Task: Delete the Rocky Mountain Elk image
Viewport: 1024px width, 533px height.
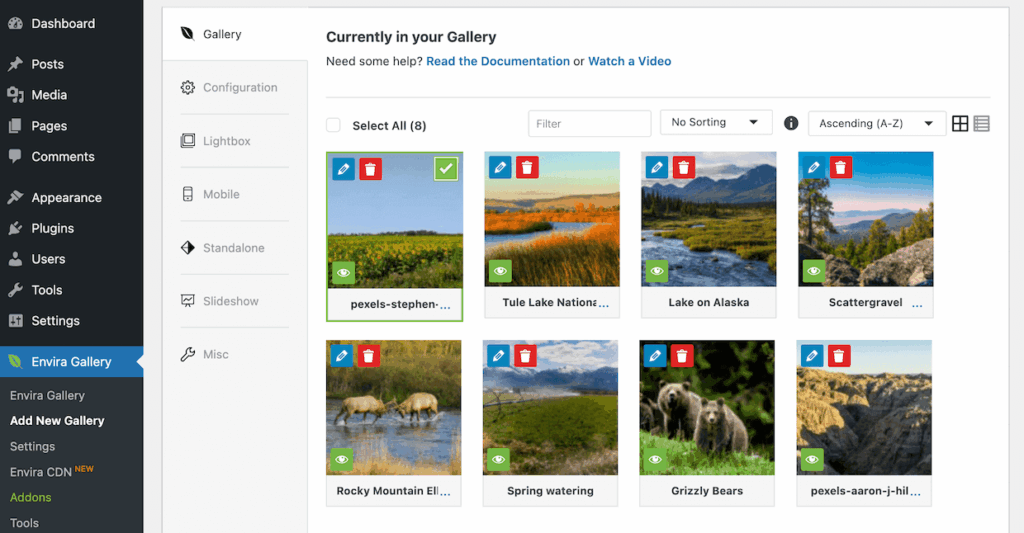Action: click(368, 356)
